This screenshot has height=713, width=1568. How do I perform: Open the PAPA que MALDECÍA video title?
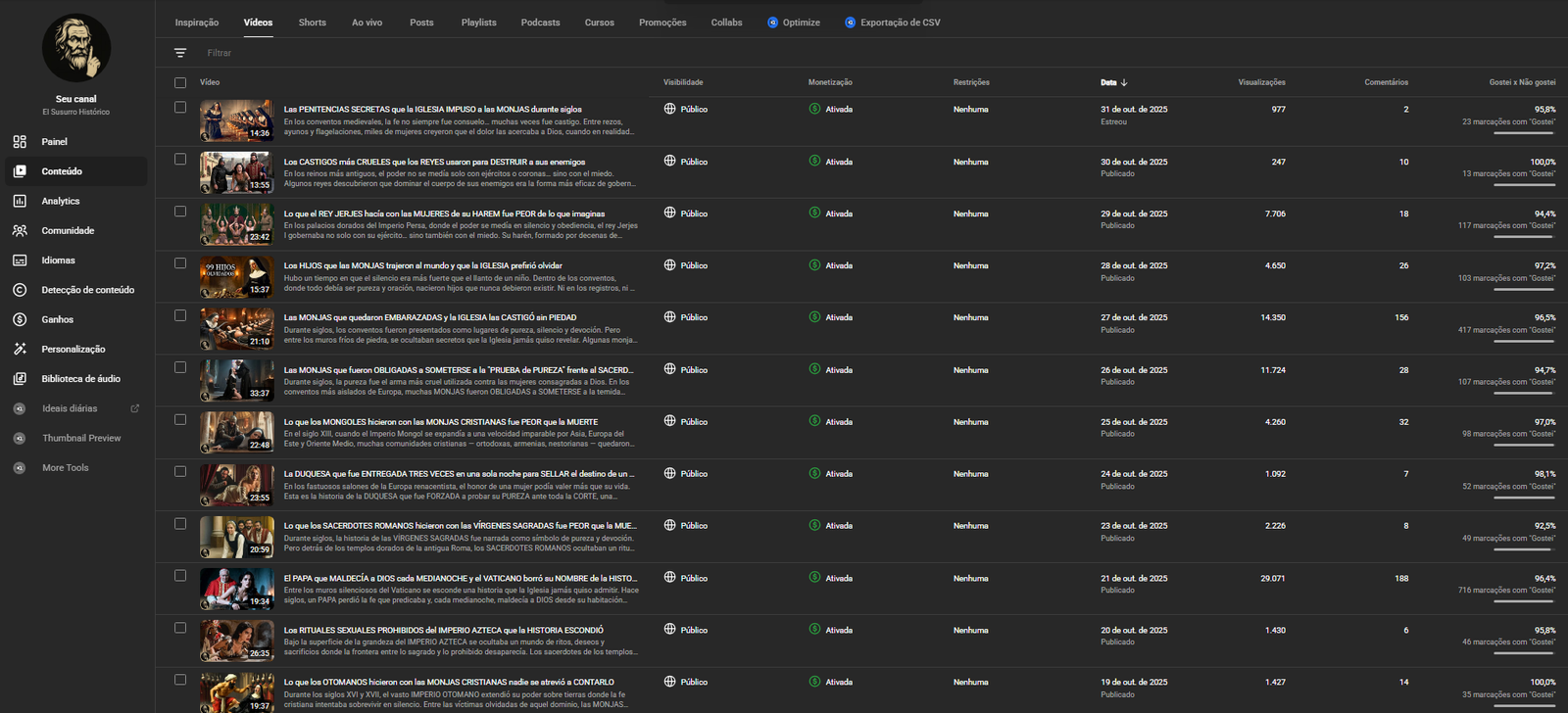click(x=460, y=579)
